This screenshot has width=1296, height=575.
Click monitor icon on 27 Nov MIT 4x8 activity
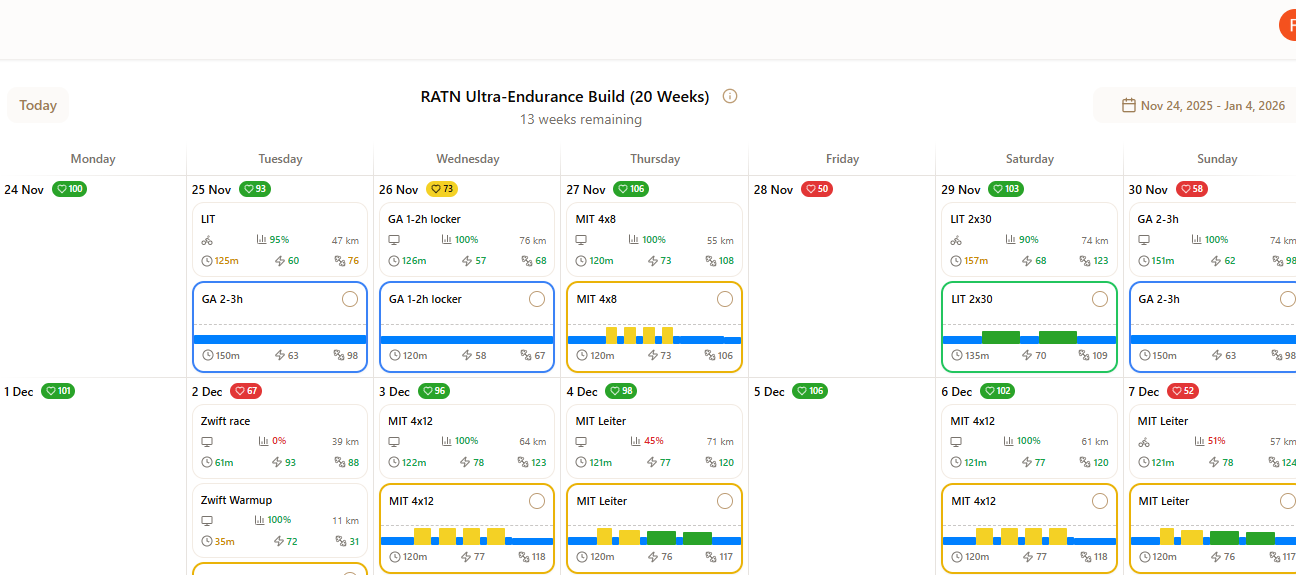(582, 240)
